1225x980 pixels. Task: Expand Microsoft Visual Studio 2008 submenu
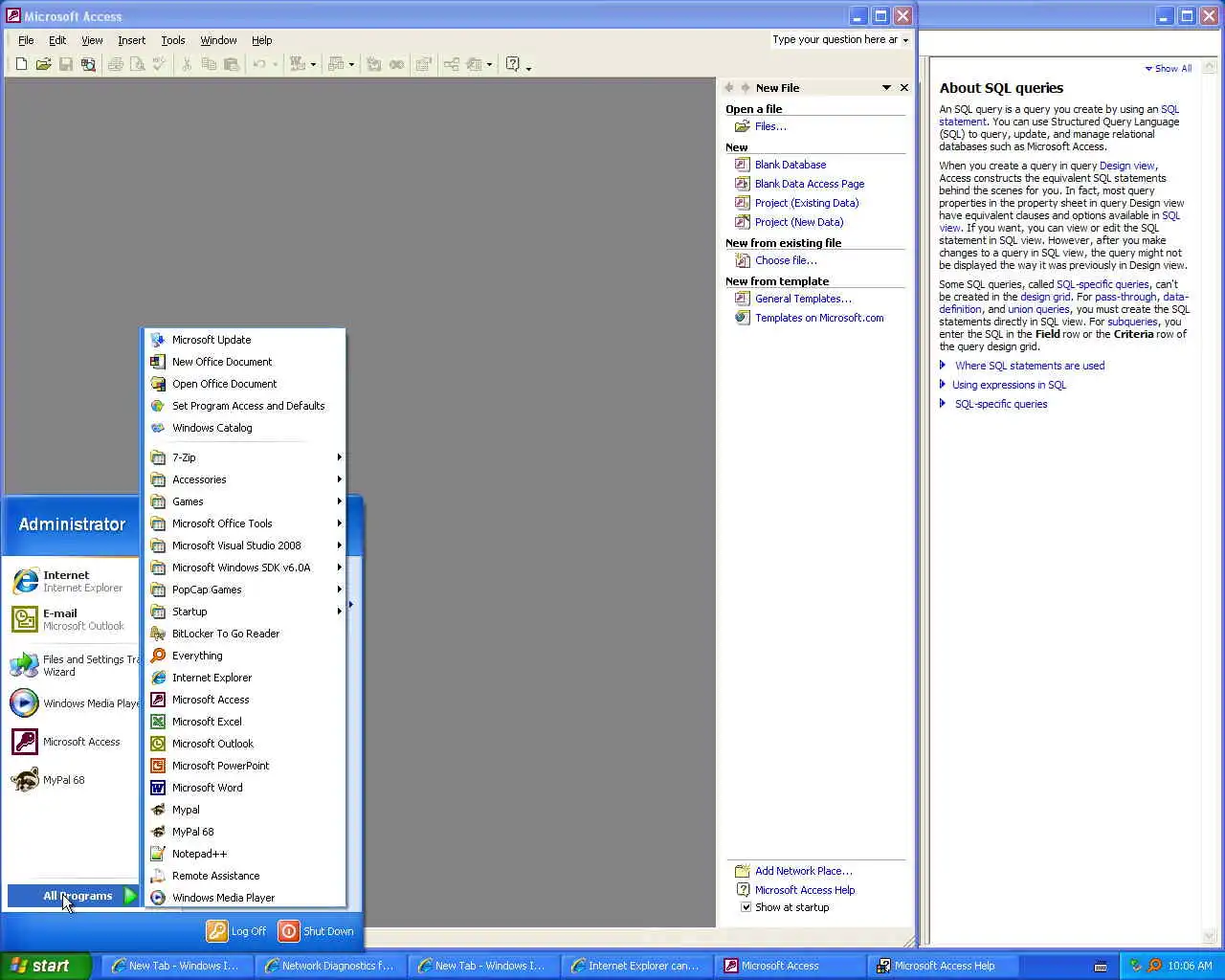coord(245,546)
